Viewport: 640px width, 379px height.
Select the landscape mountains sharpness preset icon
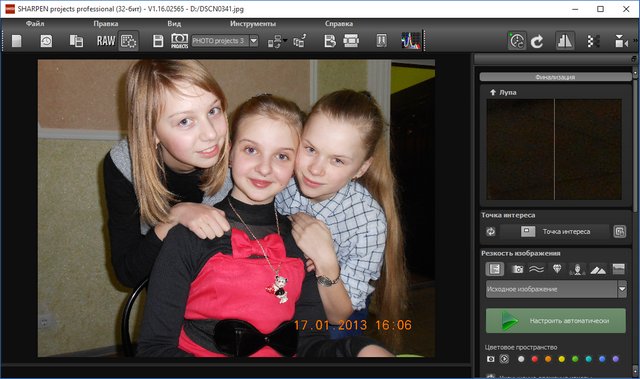point(598,269)
